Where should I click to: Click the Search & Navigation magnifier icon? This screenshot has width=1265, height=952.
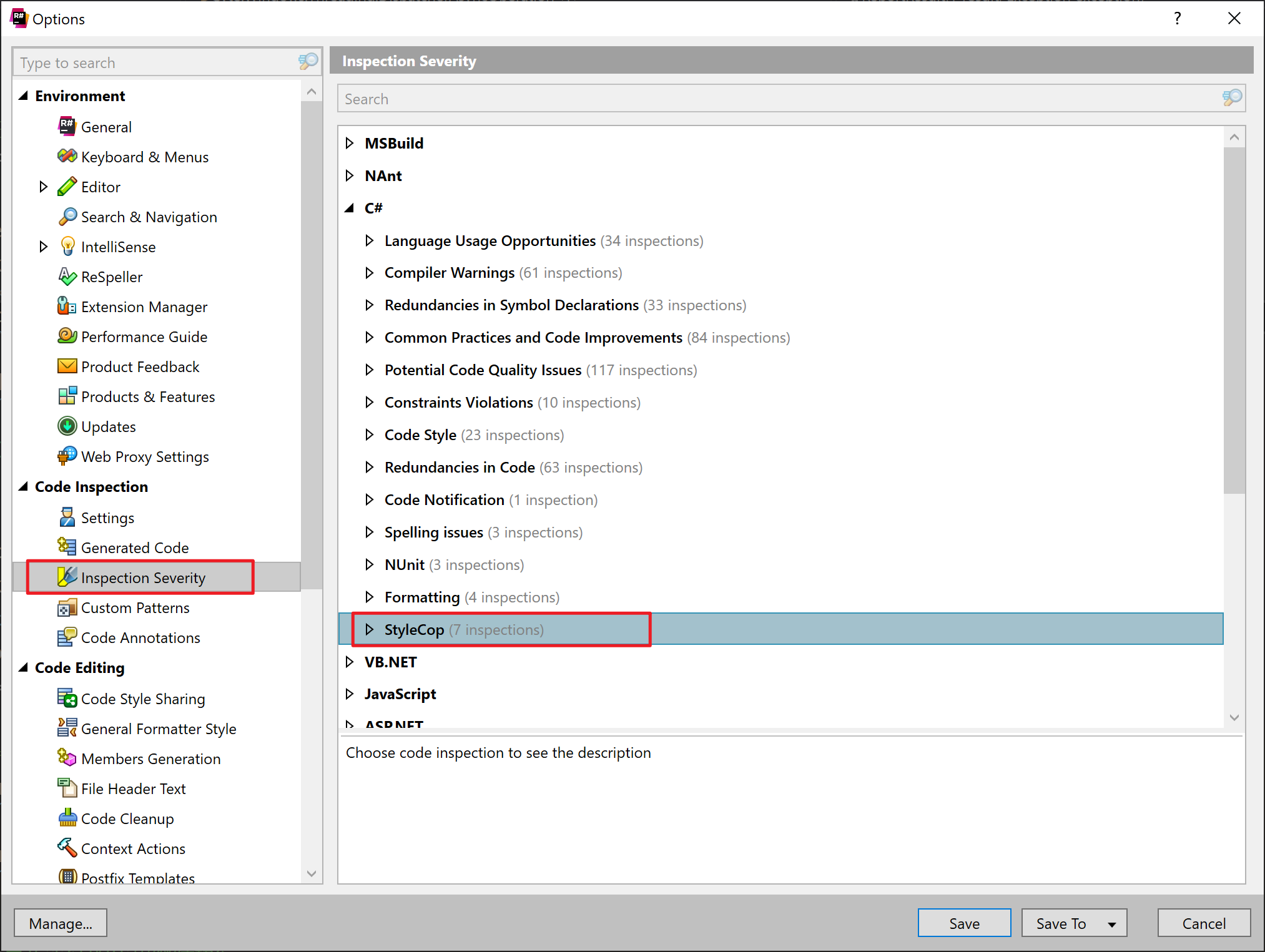click(x=67, y=216)
